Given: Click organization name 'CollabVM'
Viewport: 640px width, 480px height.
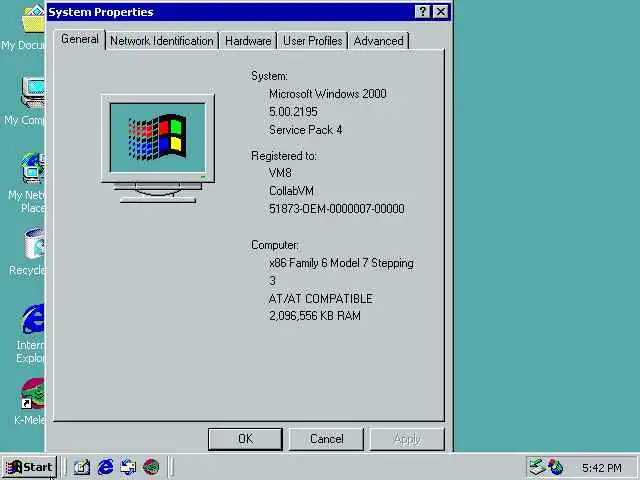Looking at the screenshot, I should pos(291,191).
